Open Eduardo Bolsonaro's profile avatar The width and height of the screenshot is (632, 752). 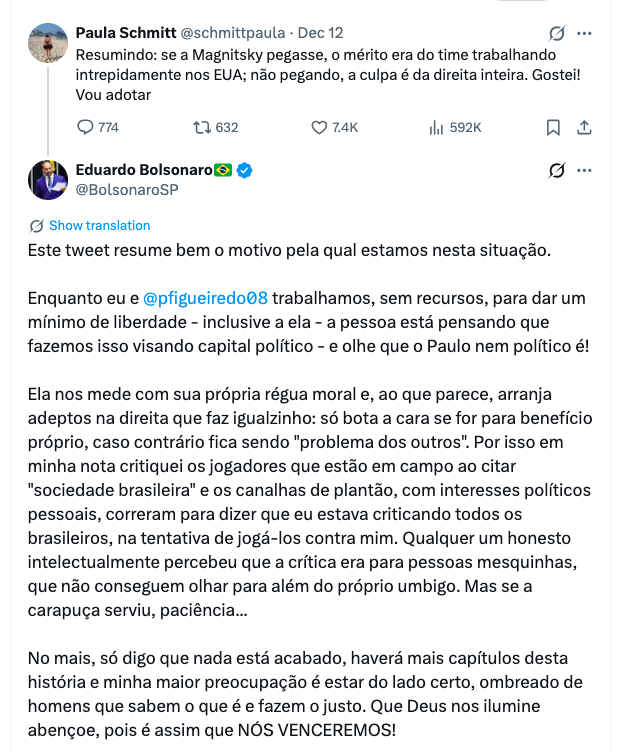pyautogui.click(x=49, y=179)
